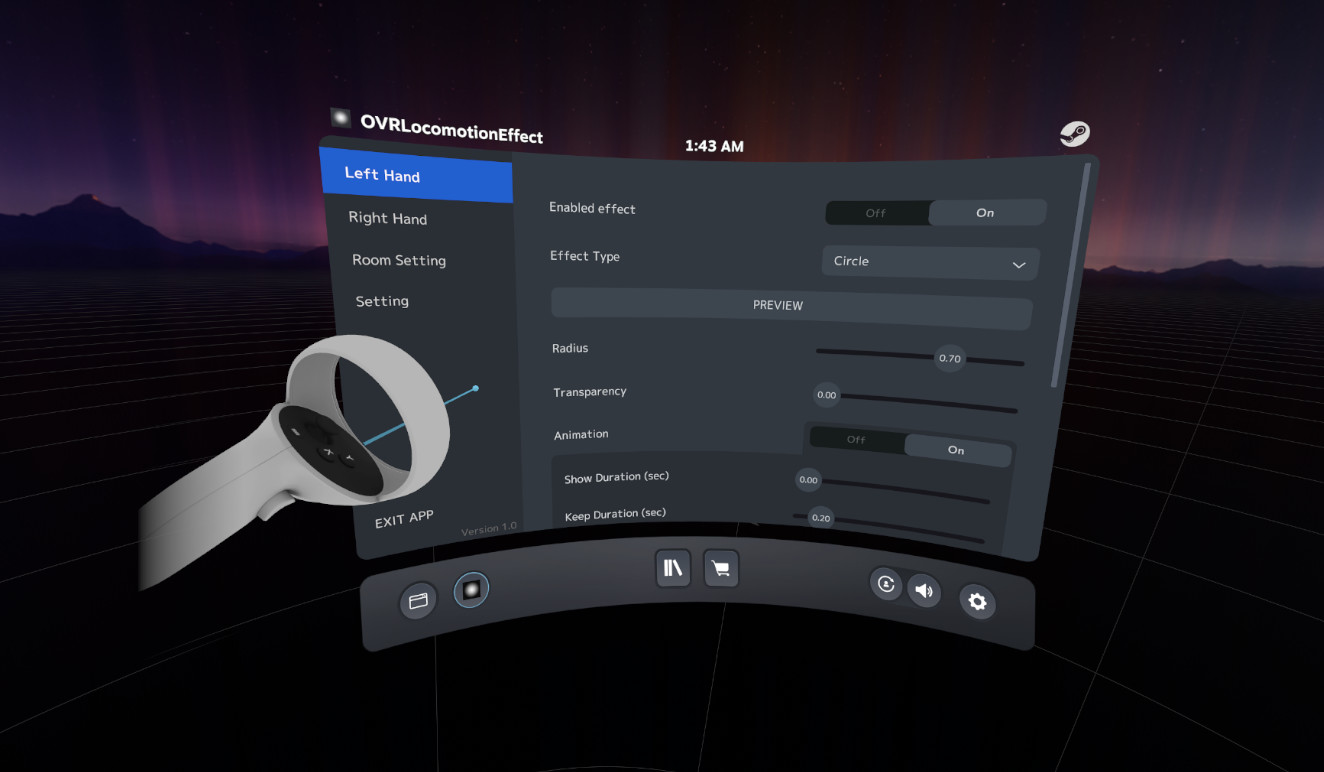
Task: Select the Setting menu item
Action: (x=382, y=300)
